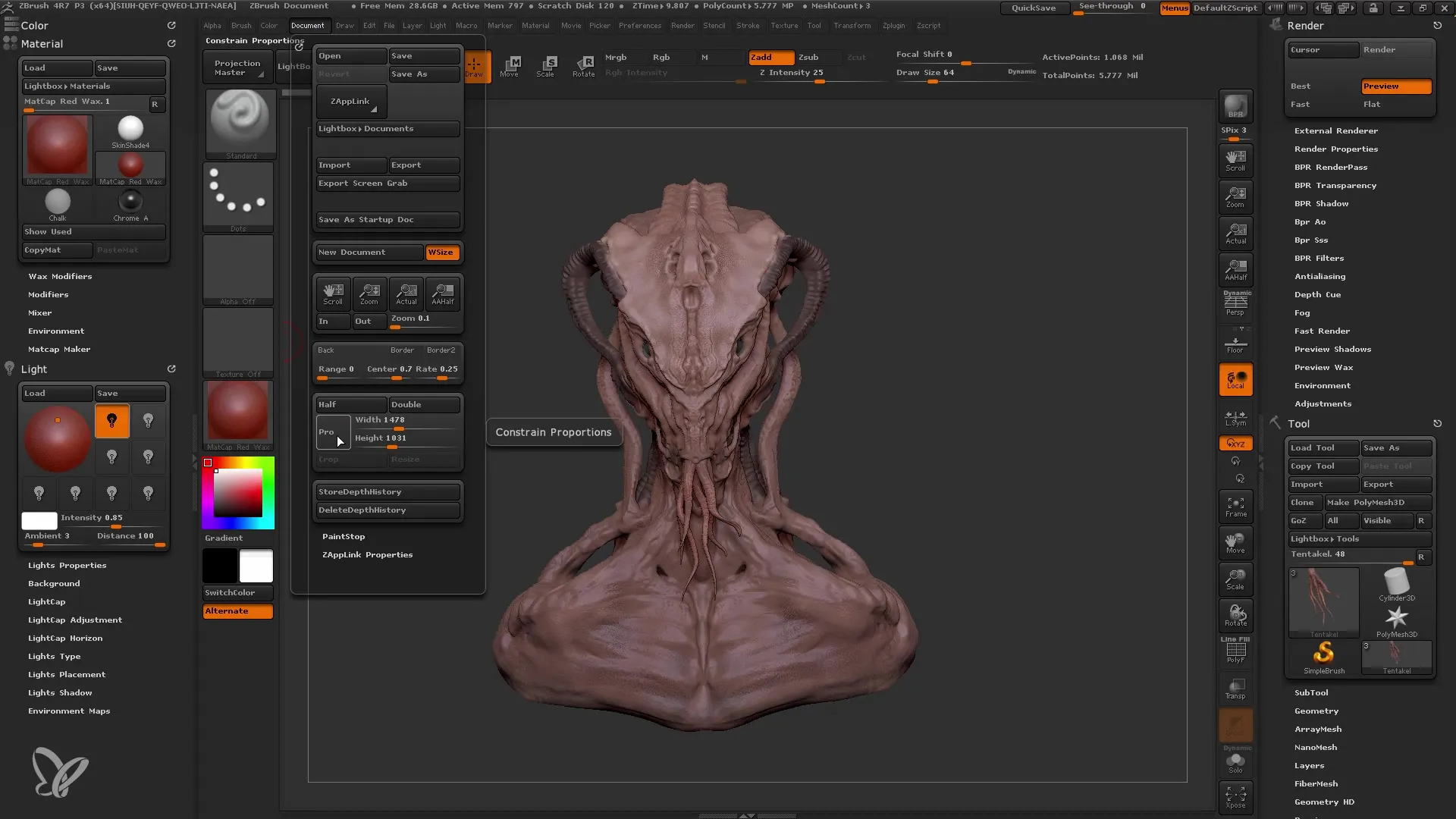Click the QuickSave button
This screenshot has height=819, width=1456.
point(1034,8)
